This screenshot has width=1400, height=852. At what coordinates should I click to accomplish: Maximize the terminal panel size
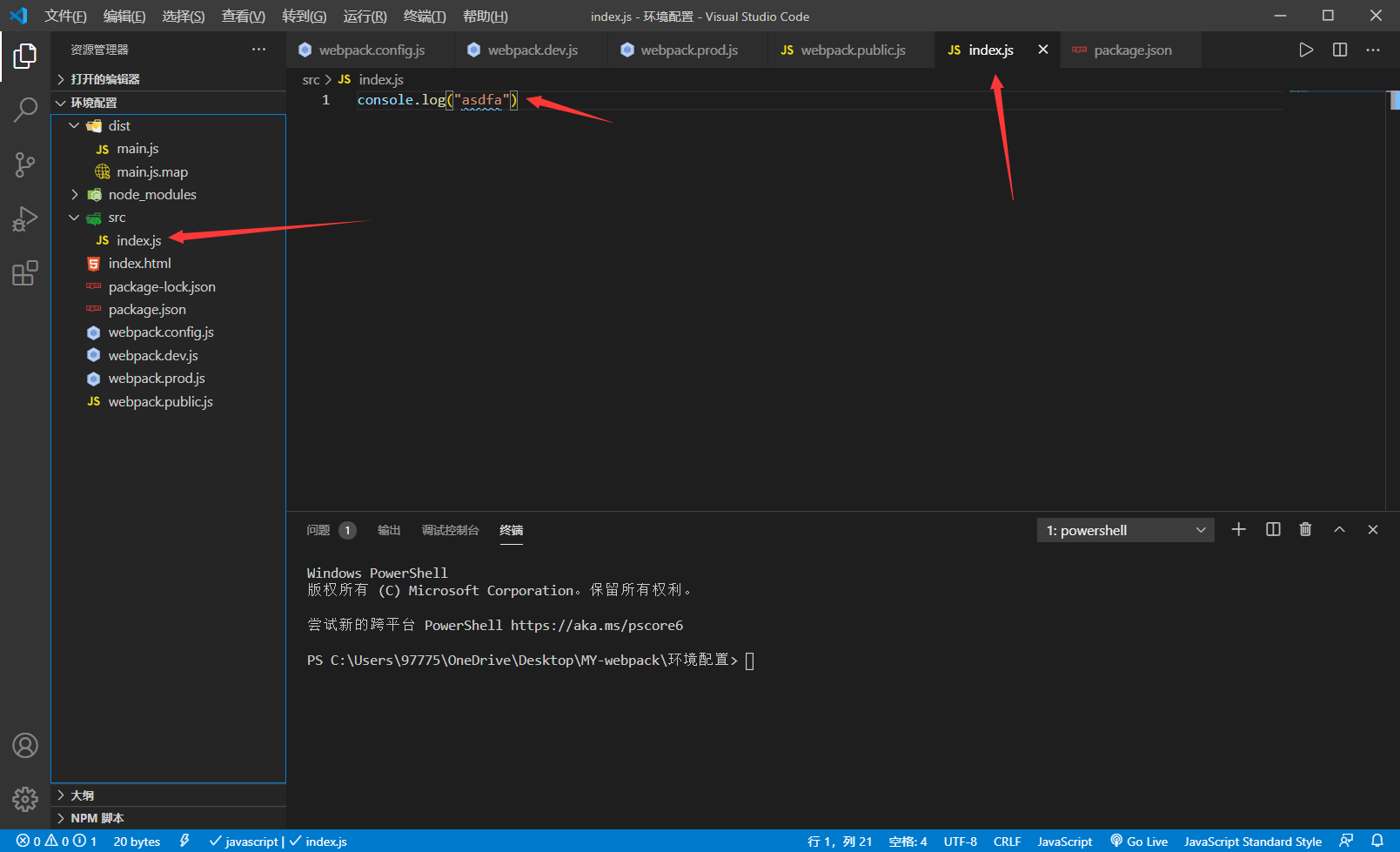(x=1340, y=529)
